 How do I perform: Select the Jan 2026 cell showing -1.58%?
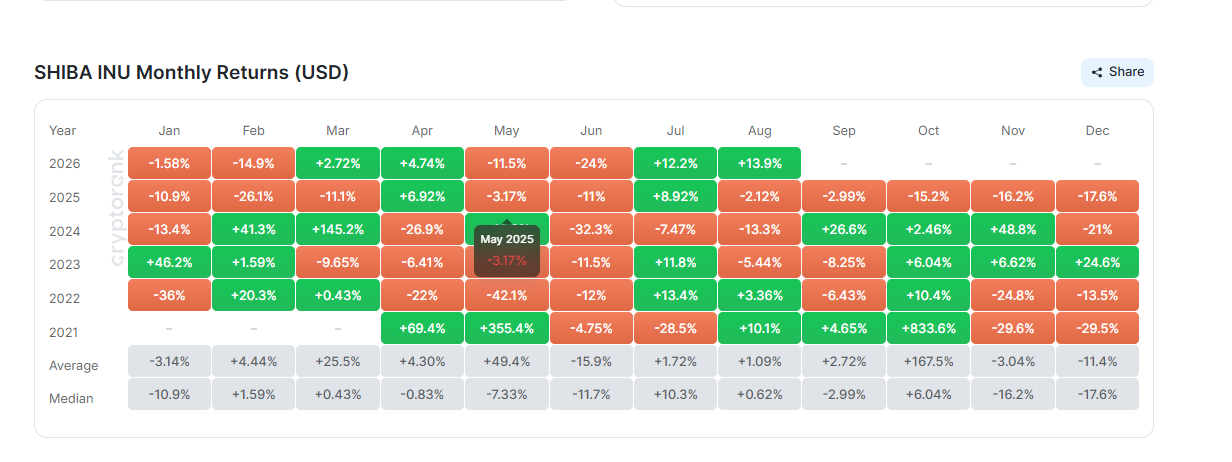[169, 164]
